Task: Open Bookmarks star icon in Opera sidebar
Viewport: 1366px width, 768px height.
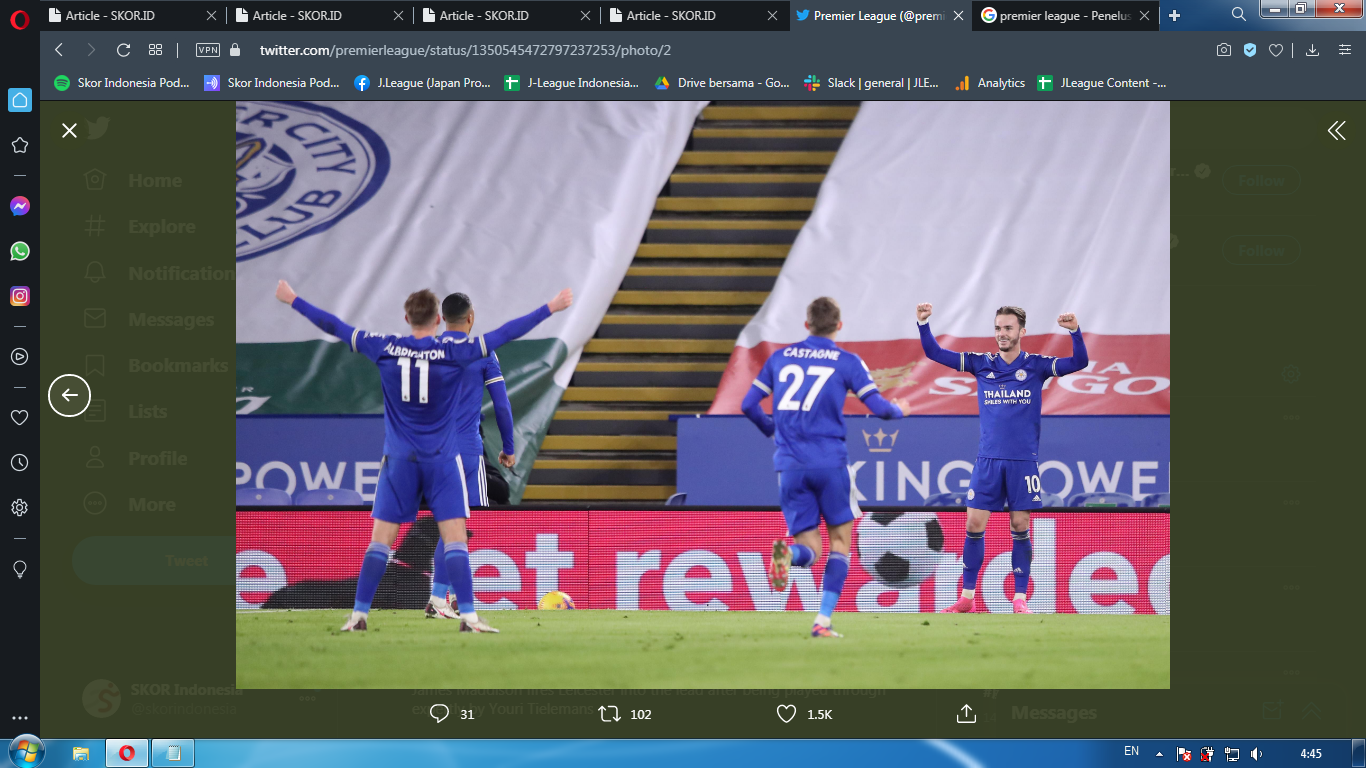Action: point(20,145)
